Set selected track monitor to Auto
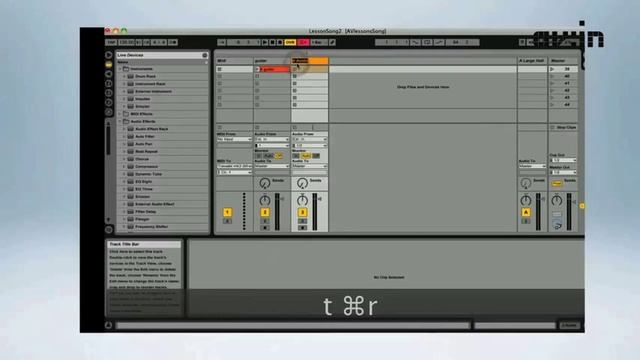Image resolution: width=640 pixels, height=360 pixels. (x=306, y=156)
